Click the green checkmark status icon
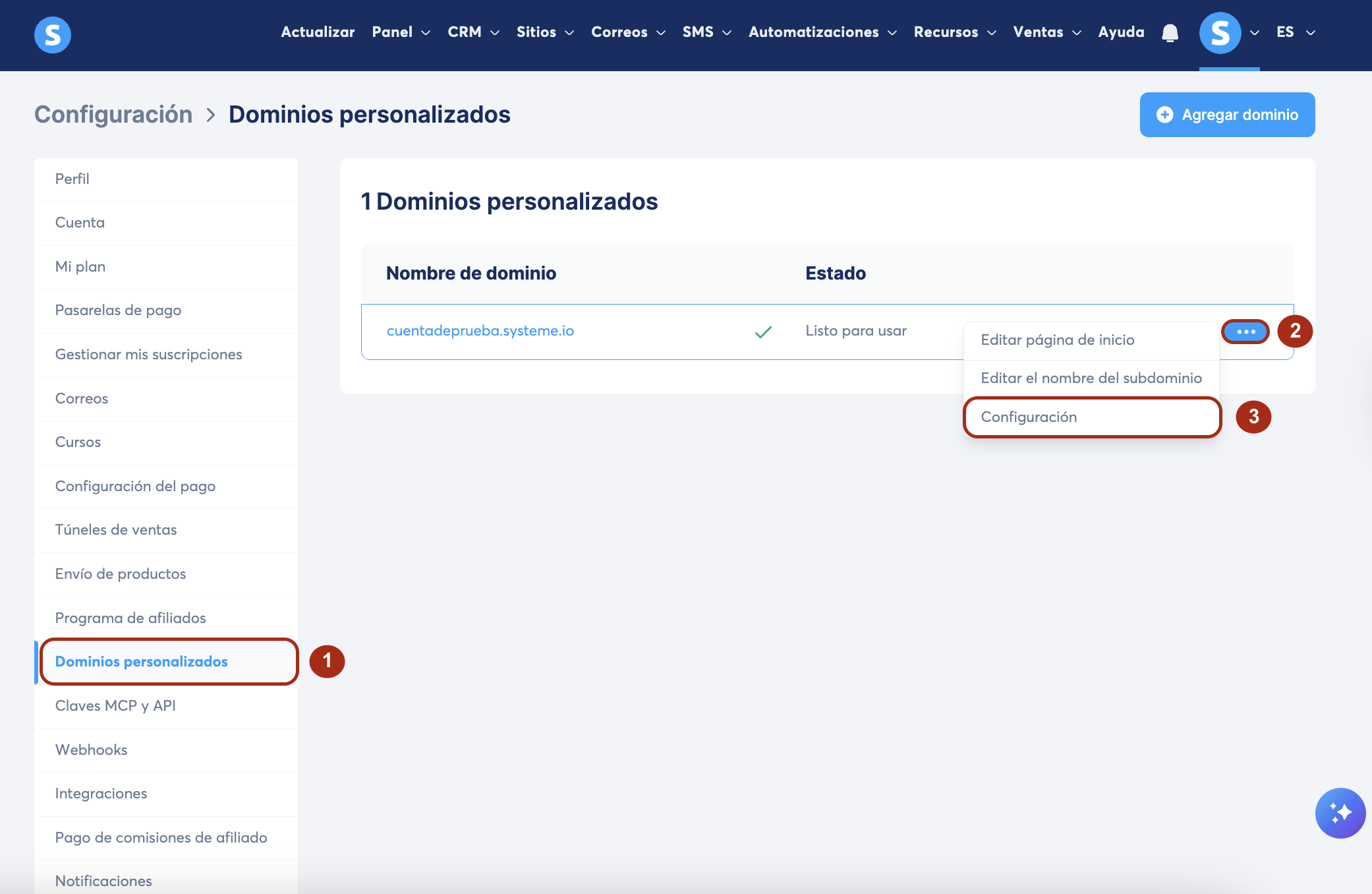1372x894 pixels. 763,332
